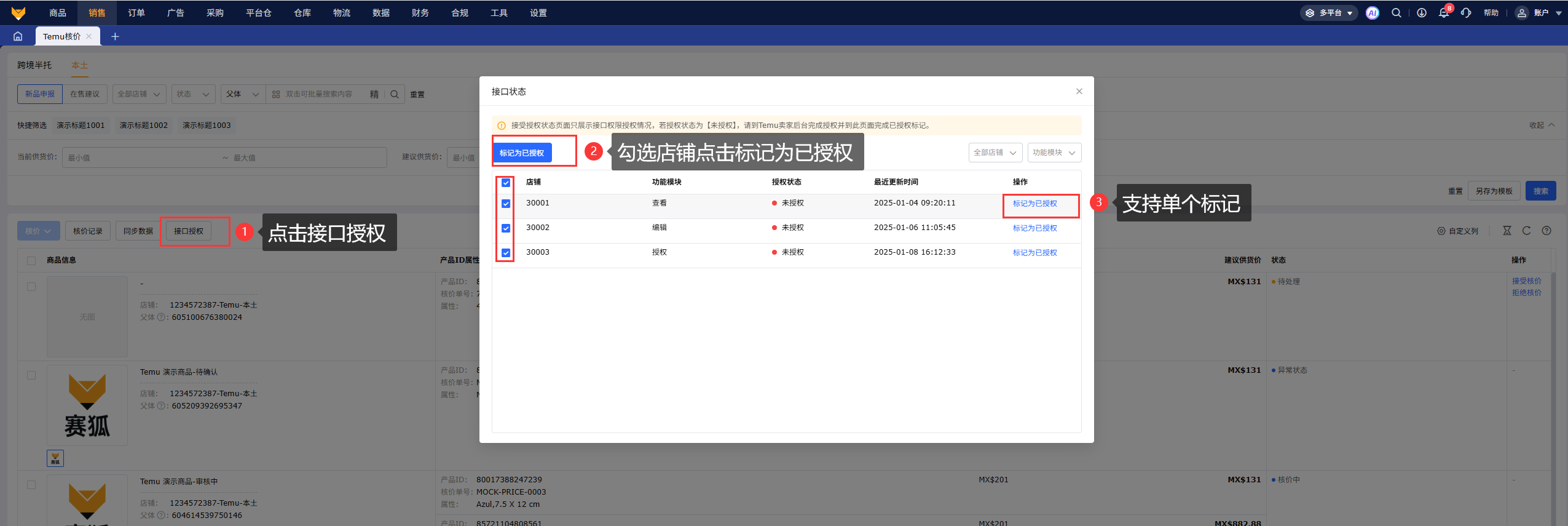
Task: Open the 功能模块 dropdown in the dialog
Action: click(x=1054, y=153)
